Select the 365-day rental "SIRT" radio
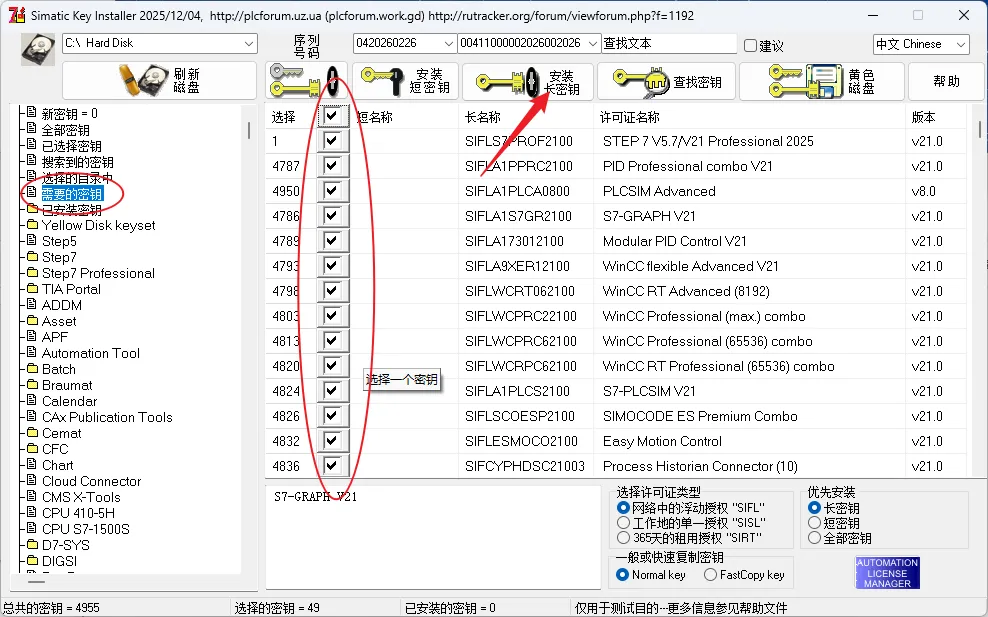This screenshot has height=617, width=988. coord(623,538)
